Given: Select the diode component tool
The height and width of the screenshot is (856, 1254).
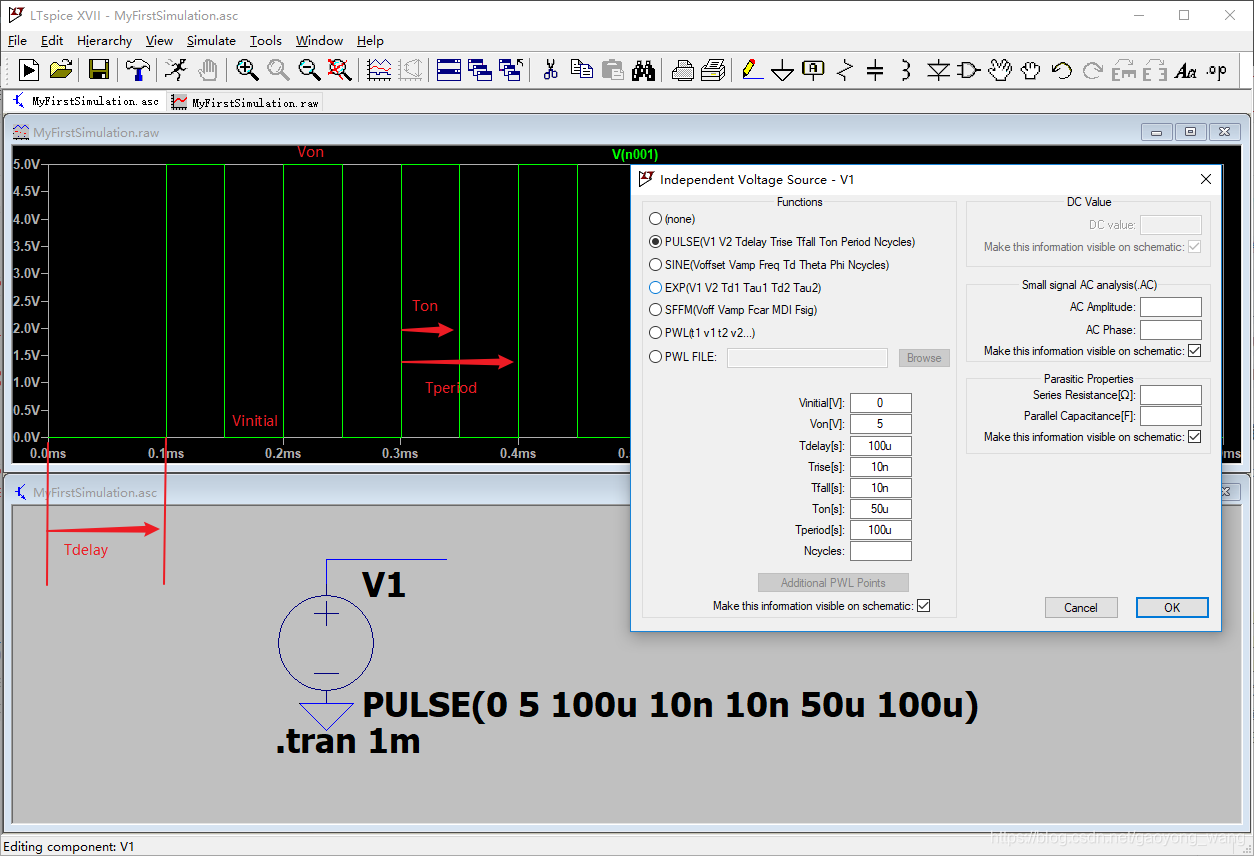Looking at the screenshot, I should pos(938,70).
